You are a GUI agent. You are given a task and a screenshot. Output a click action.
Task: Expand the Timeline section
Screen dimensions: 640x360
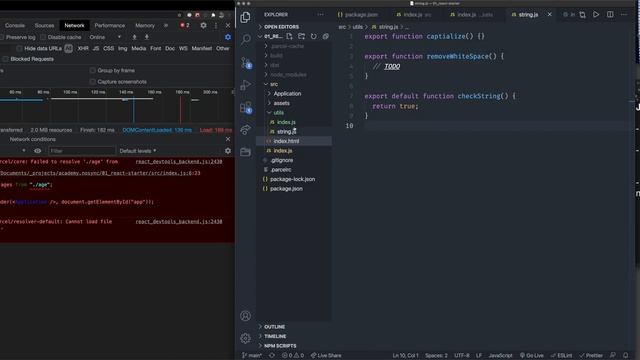pyautogui.click(x=275, y=336)
